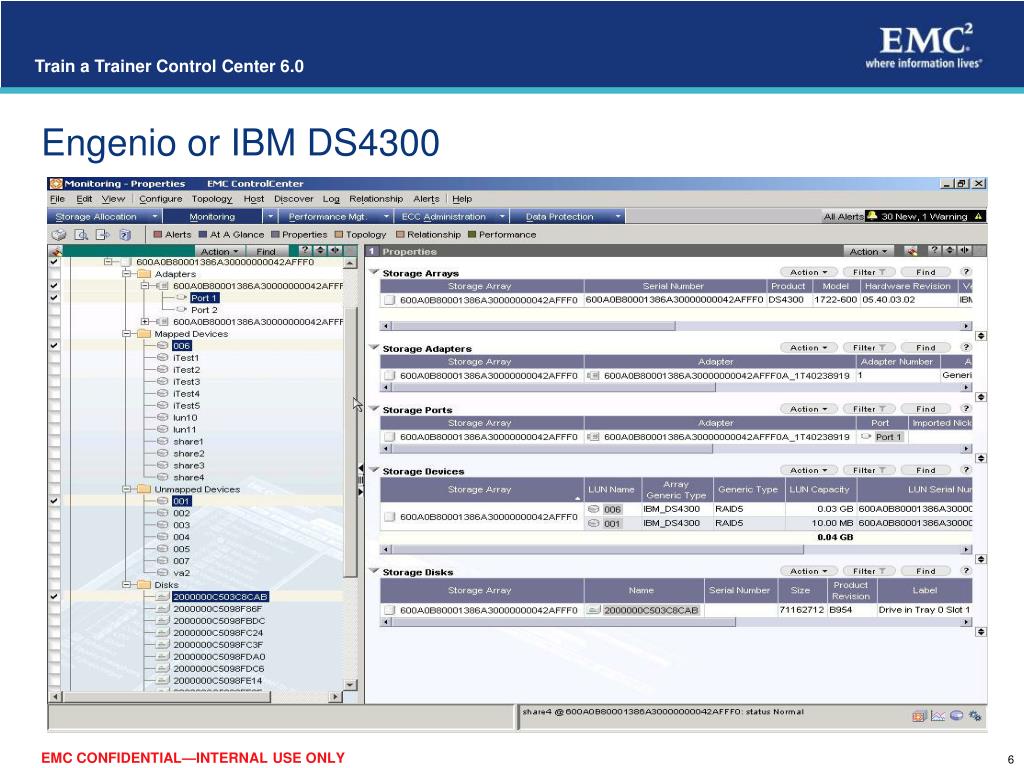
Task: Select the iTest3 mapped device
Action: pos(186,381)
